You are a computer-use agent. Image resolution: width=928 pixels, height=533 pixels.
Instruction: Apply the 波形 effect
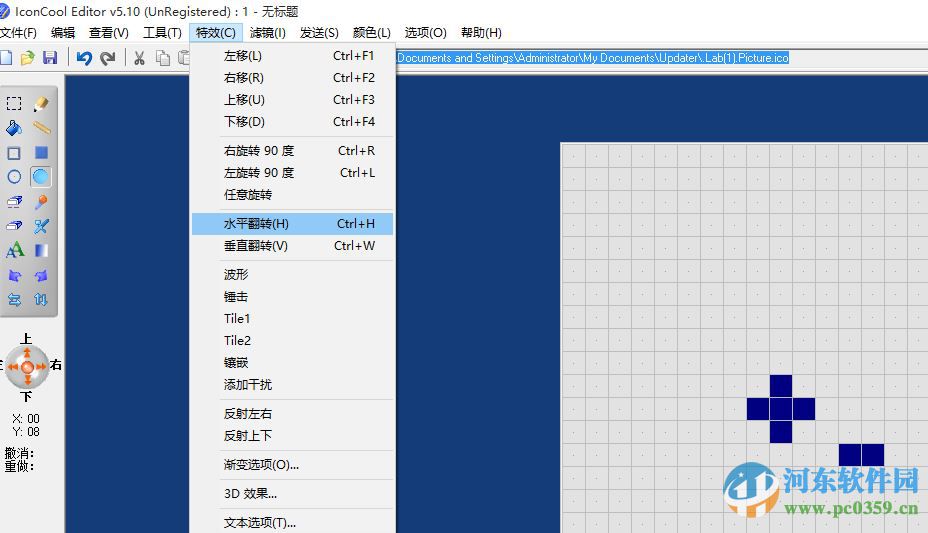tap(292, 274)
